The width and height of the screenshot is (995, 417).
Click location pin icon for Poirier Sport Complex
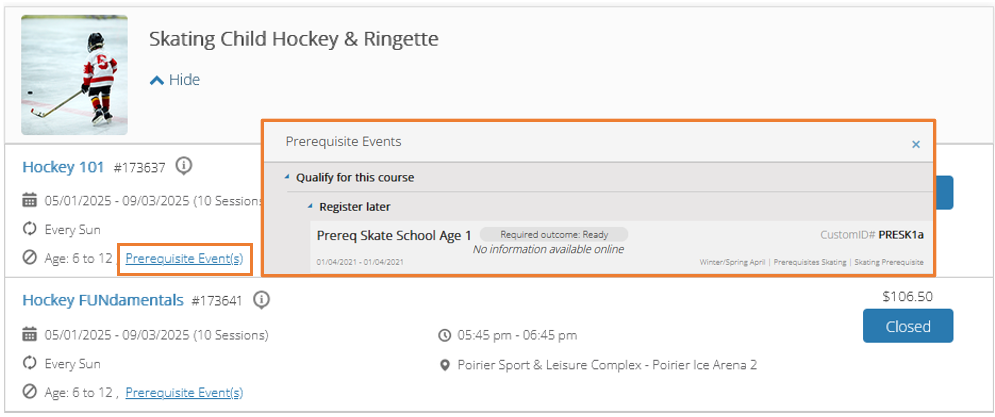click(445, 365)
